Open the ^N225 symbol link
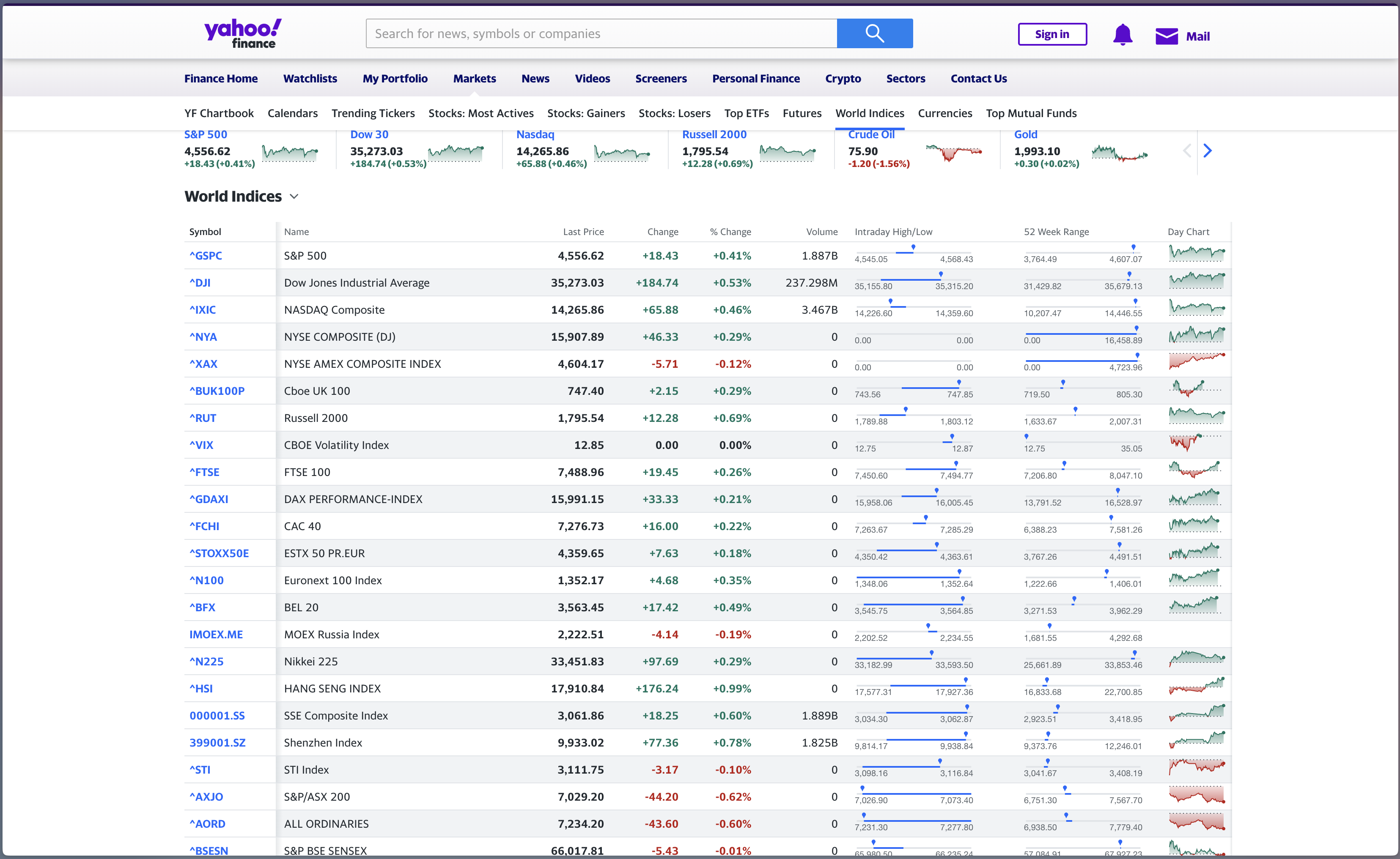This screenshot has width=1400, height=859. coord(206,661)
